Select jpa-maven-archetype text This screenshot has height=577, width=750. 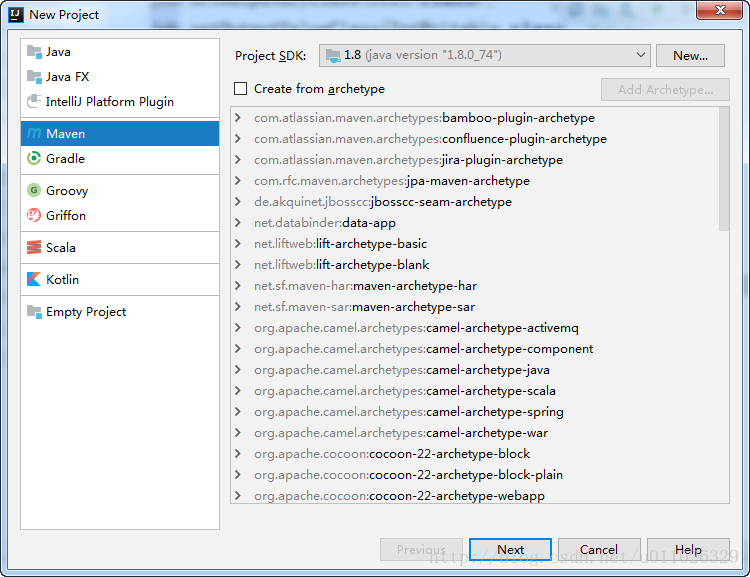coord(468,181)
